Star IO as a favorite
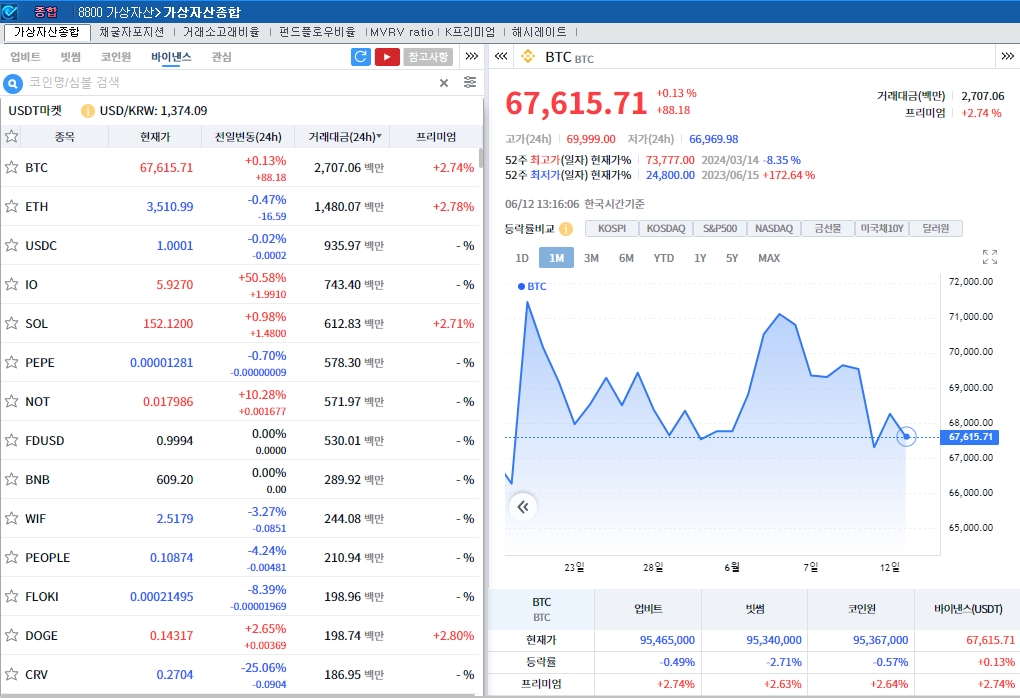Screen dimensions: 1020x698 [12, 284]
